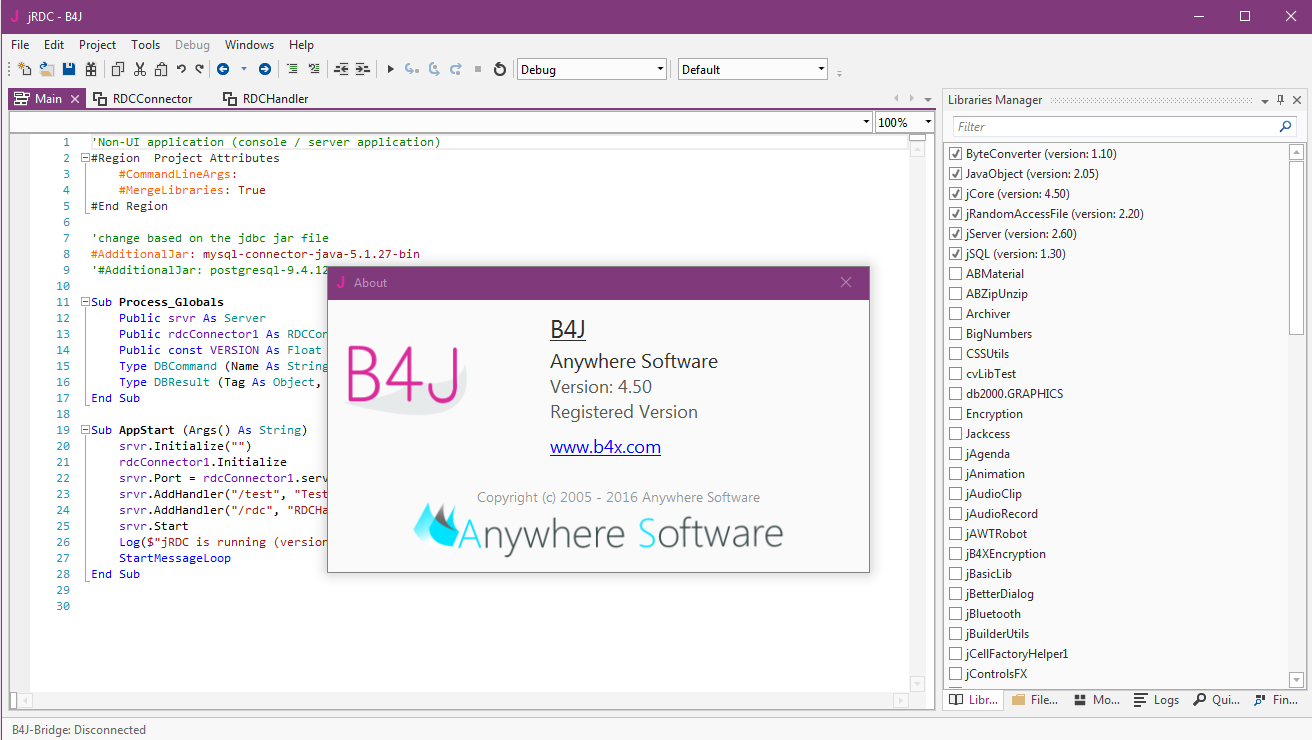The image size is (1312, 740).
Task: Click the Block Comment toolbar icon
Action: click(292, 69)
